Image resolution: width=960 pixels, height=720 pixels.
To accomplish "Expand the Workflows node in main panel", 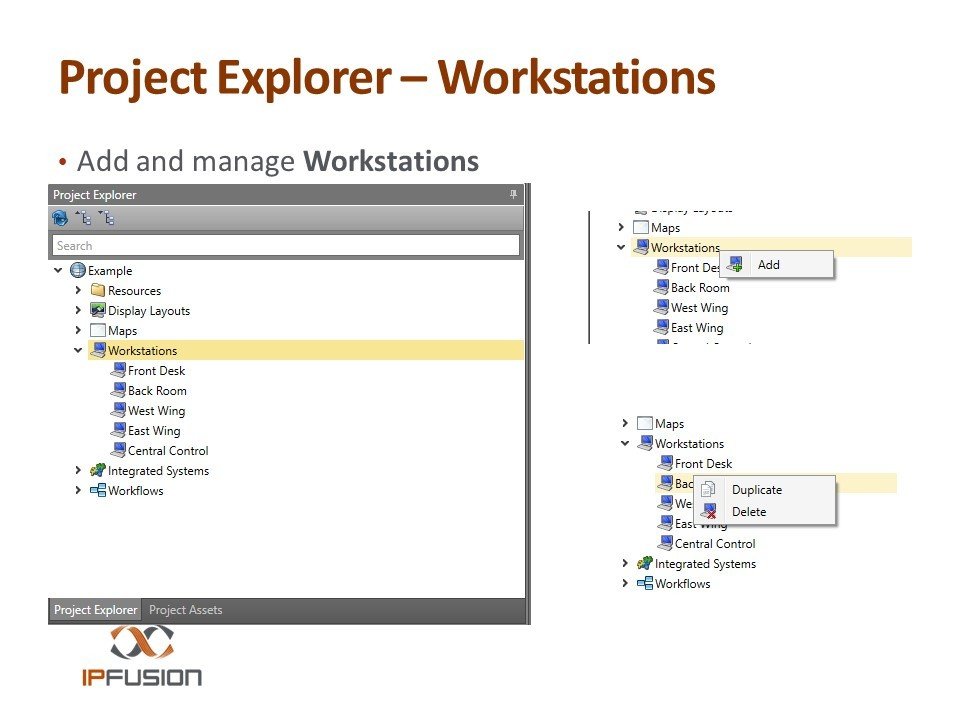I will click(78, 490).
